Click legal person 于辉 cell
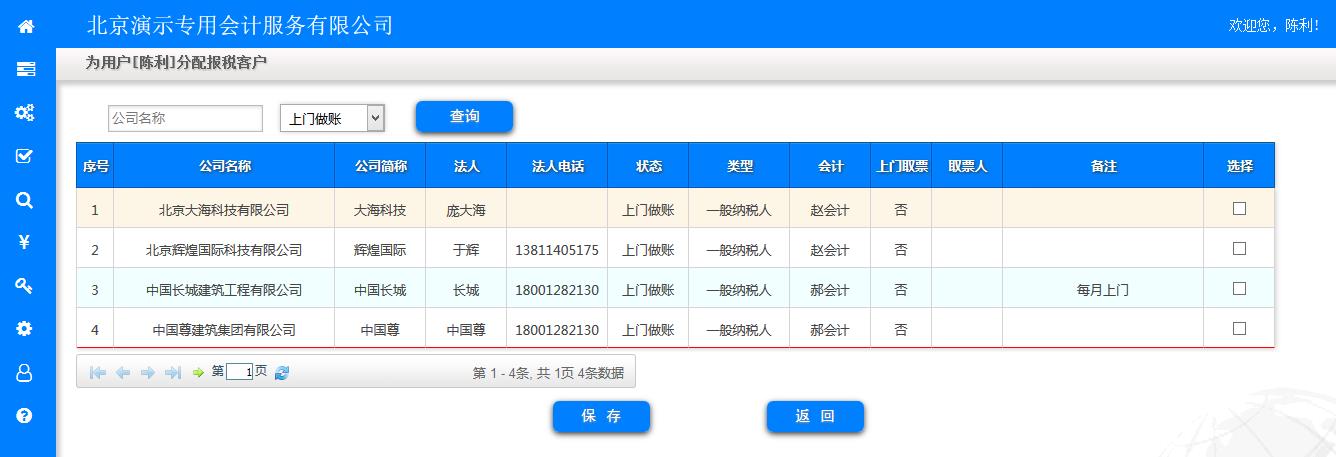This screenshot has width=1336, height=457. tap(466, 250)
